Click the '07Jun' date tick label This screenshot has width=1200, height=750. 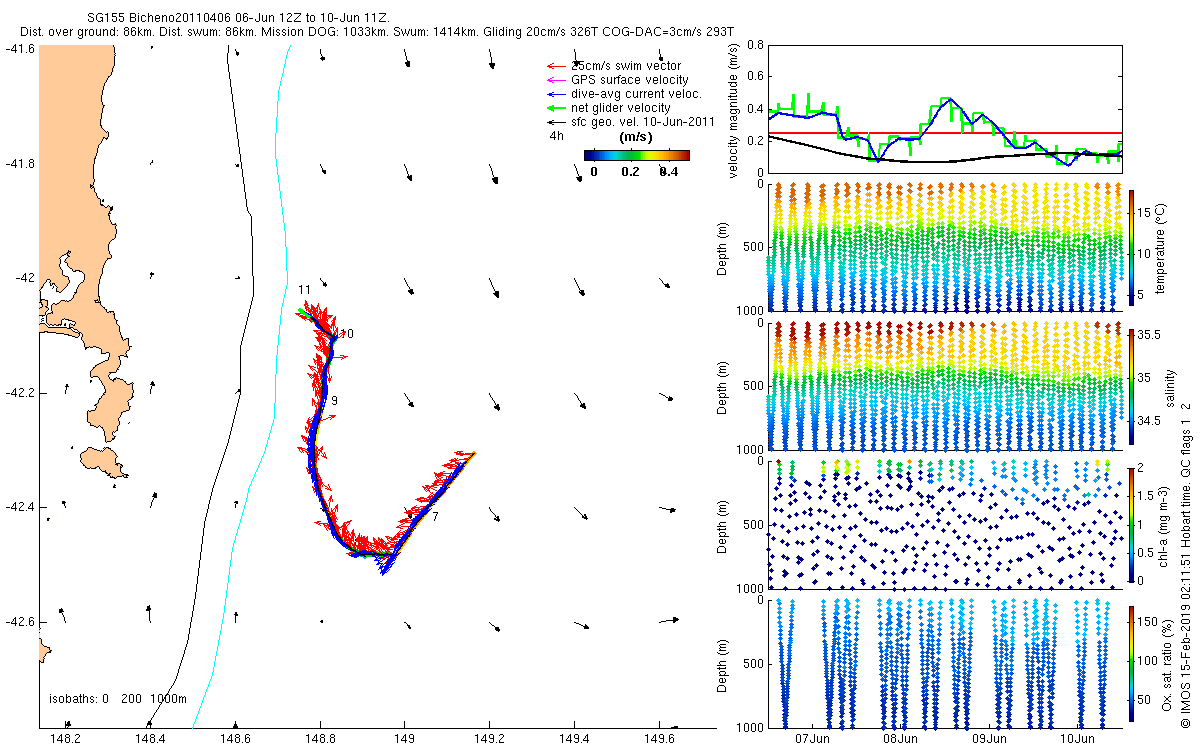pos(813,739)
